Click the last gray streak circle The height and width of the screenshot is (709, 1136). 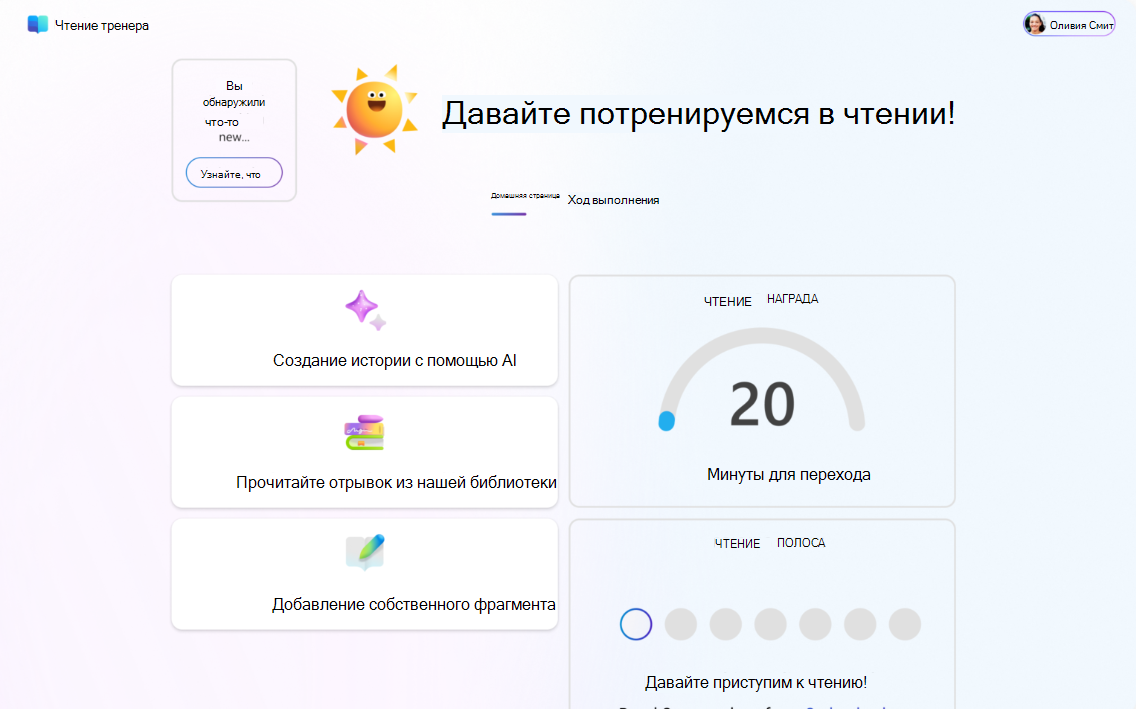click(905, 624)
